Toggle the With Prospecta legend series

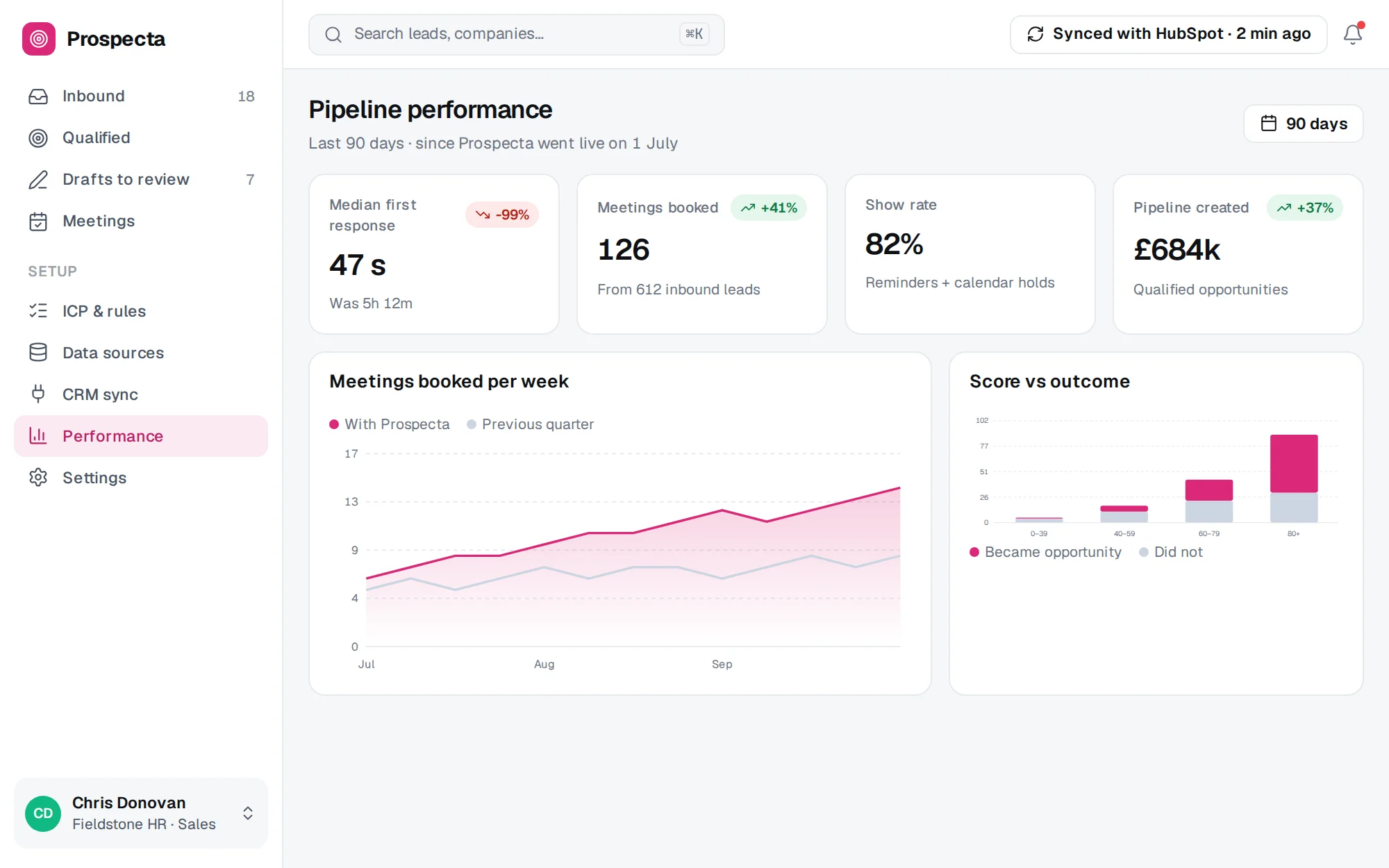point(390,424)
